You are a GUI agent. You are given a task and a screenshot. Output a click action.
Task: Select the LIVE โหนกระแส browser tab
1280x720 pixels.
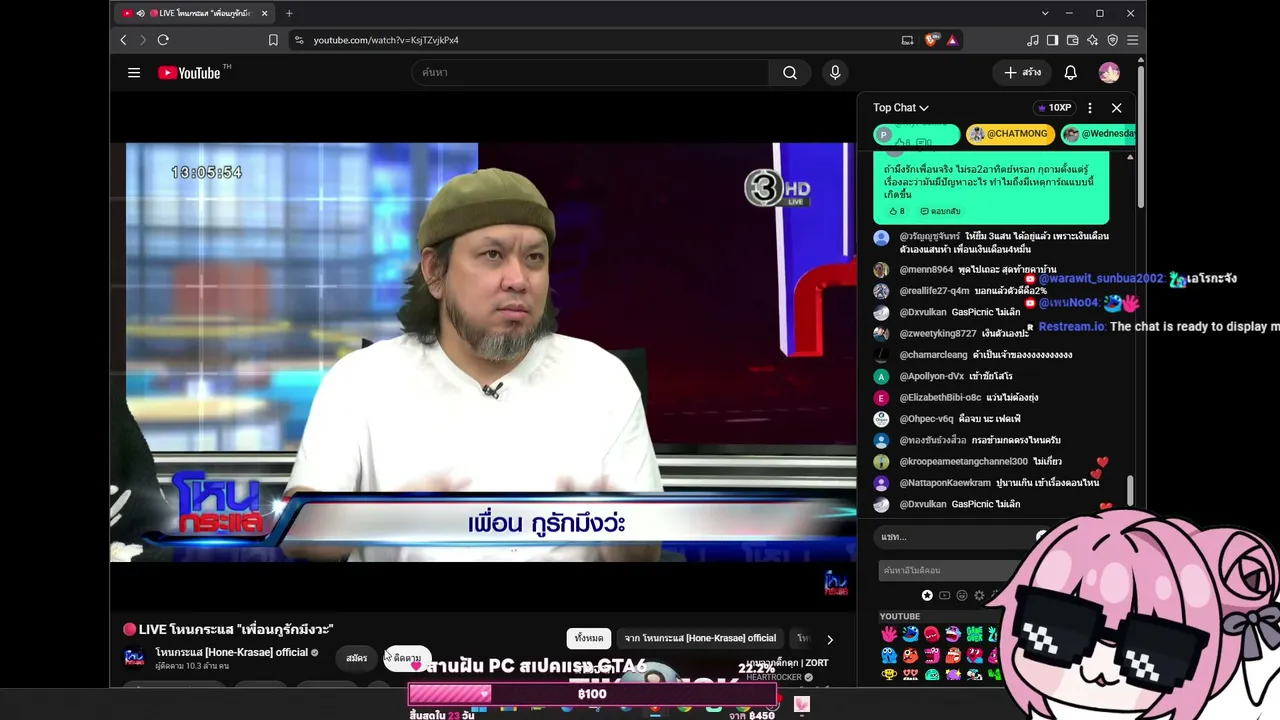195,13
